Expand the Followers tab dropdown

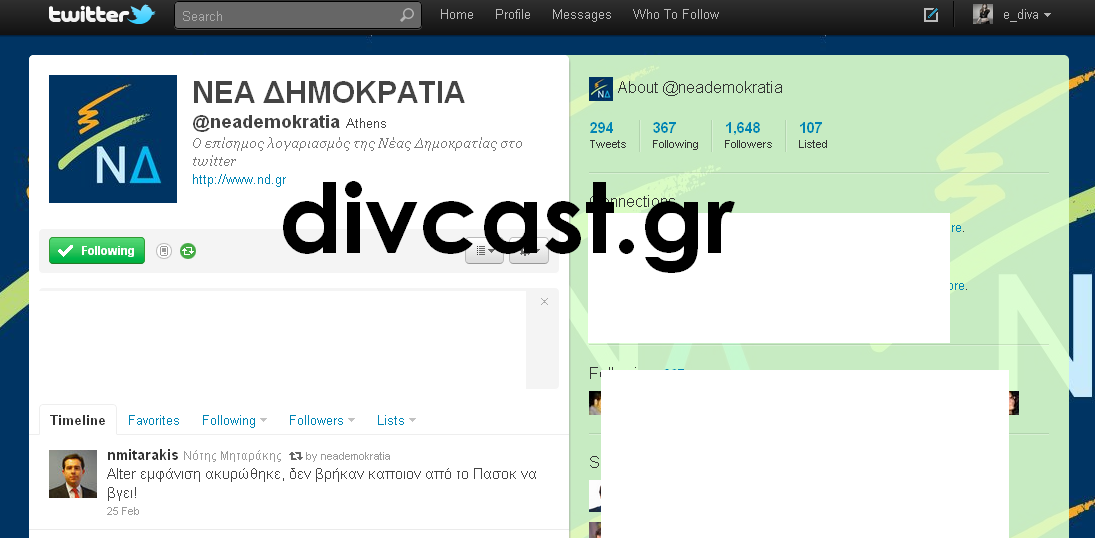[x=351, y=421]
